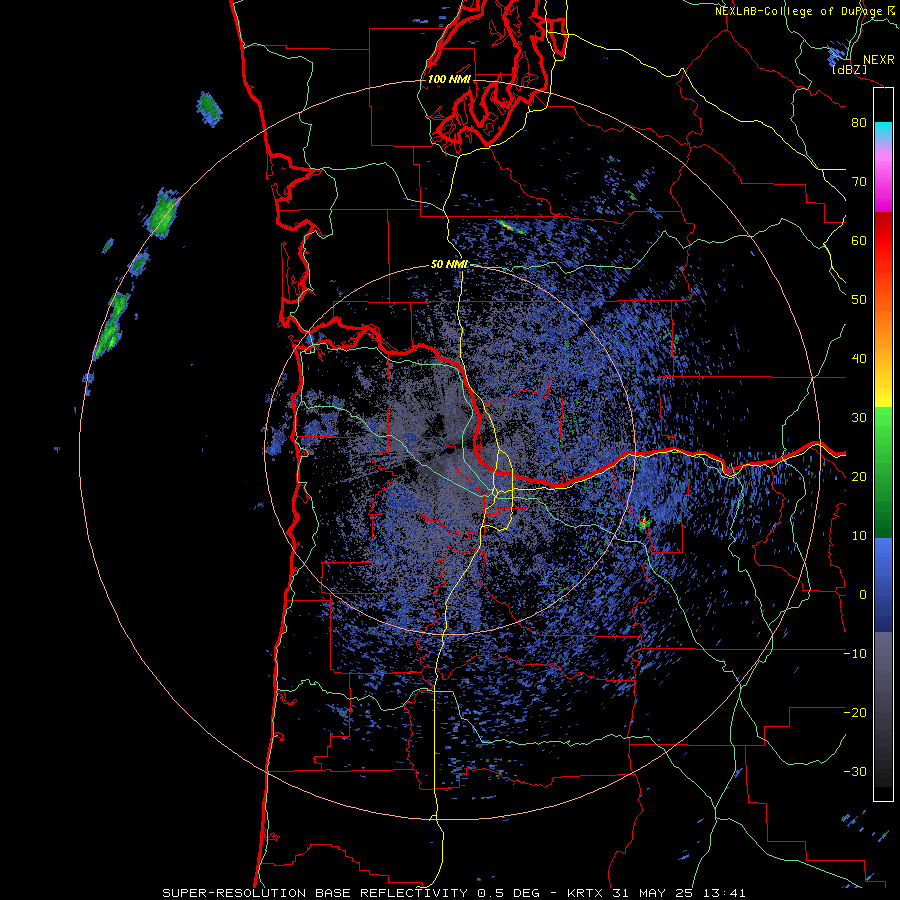
Task: Pick the cyan band of the color bar
Action: 883,131
